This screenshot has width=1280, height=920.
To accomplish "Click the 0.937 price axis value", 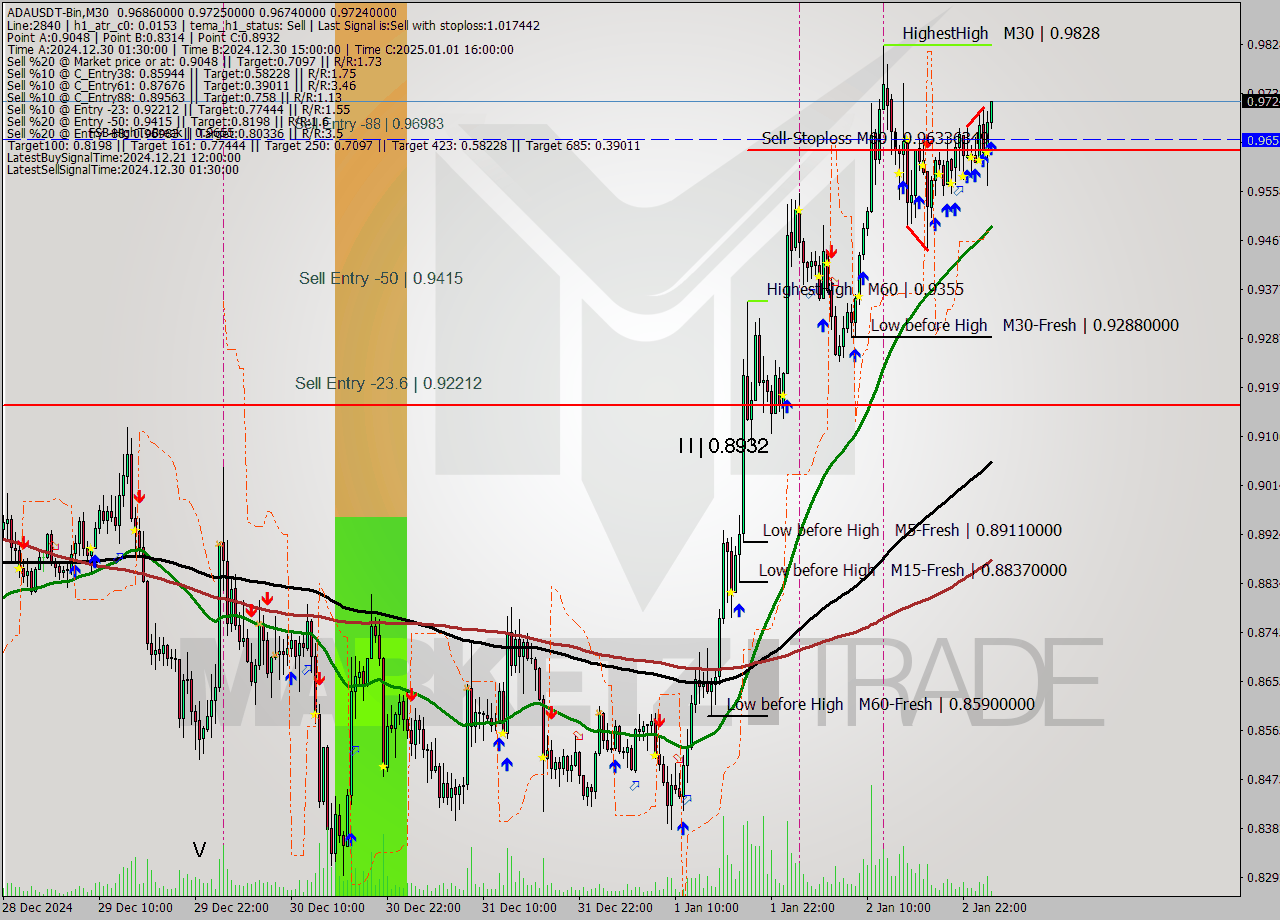I will click(x=1261, y=289).
